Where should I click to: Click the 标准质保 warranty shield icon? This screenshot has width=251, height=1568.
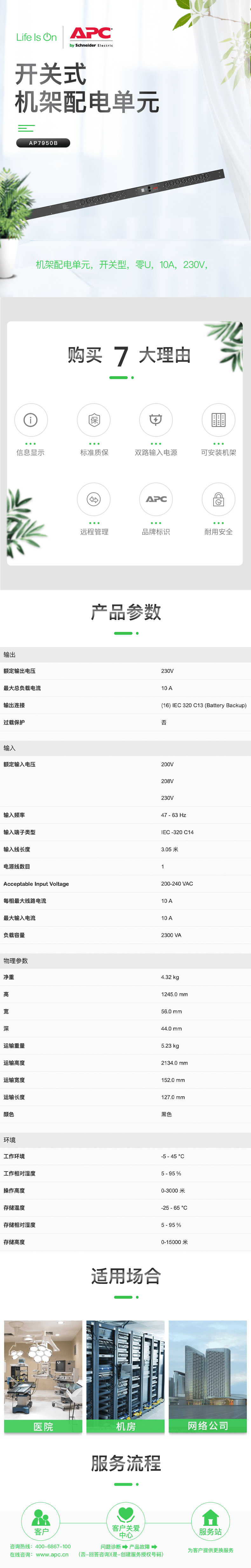[x=94, y=419]
